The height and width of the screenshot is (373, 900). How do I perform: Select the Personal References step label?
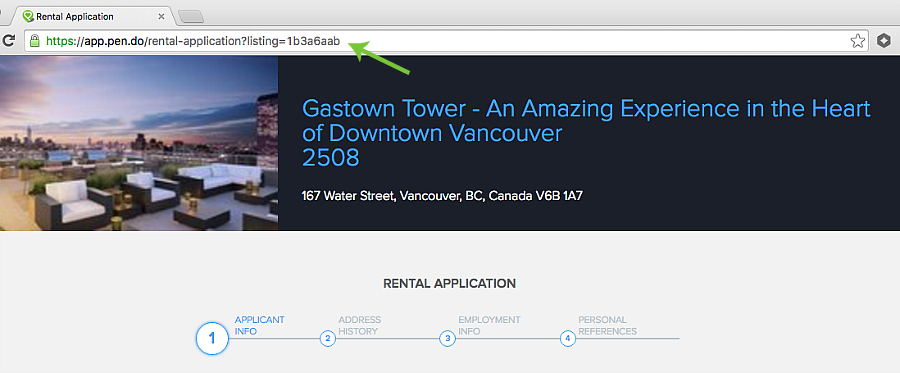coord(607,325)
